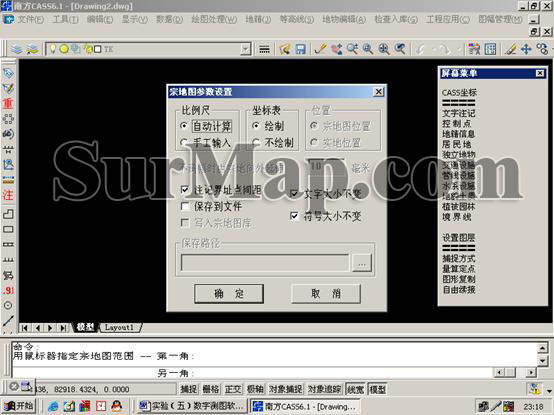Select the brush icon near the toolbar's right end

pos(510,49)
